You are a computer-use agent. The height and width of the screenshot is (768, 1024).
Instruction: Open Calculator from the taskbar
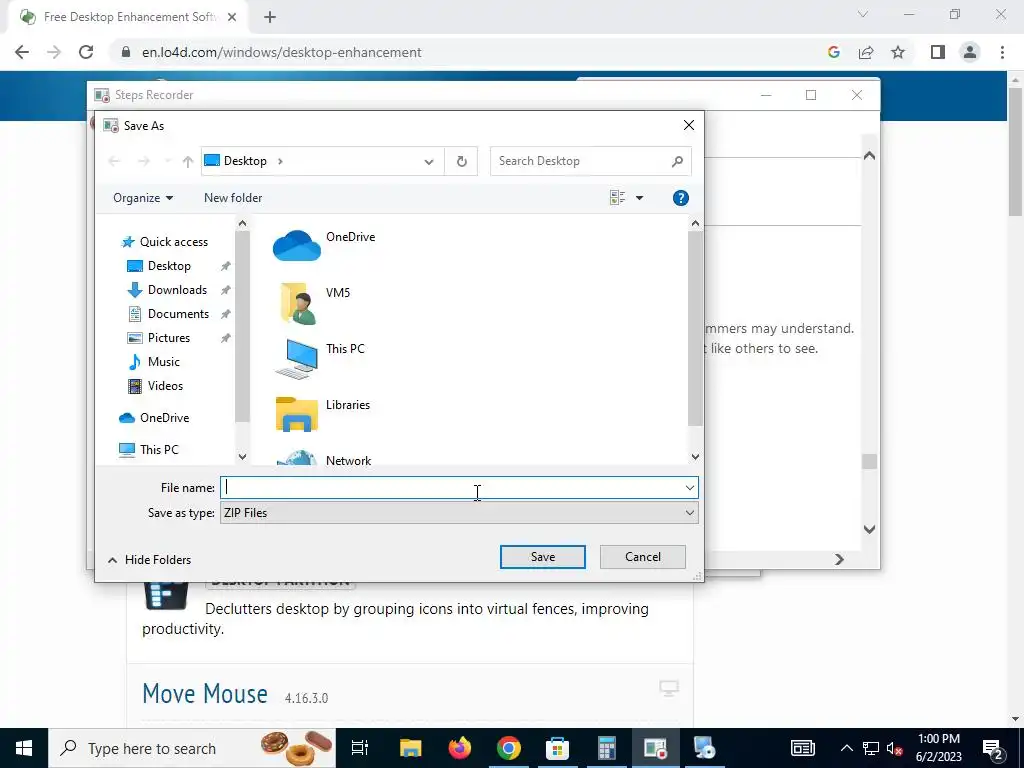tap(607, 748)
